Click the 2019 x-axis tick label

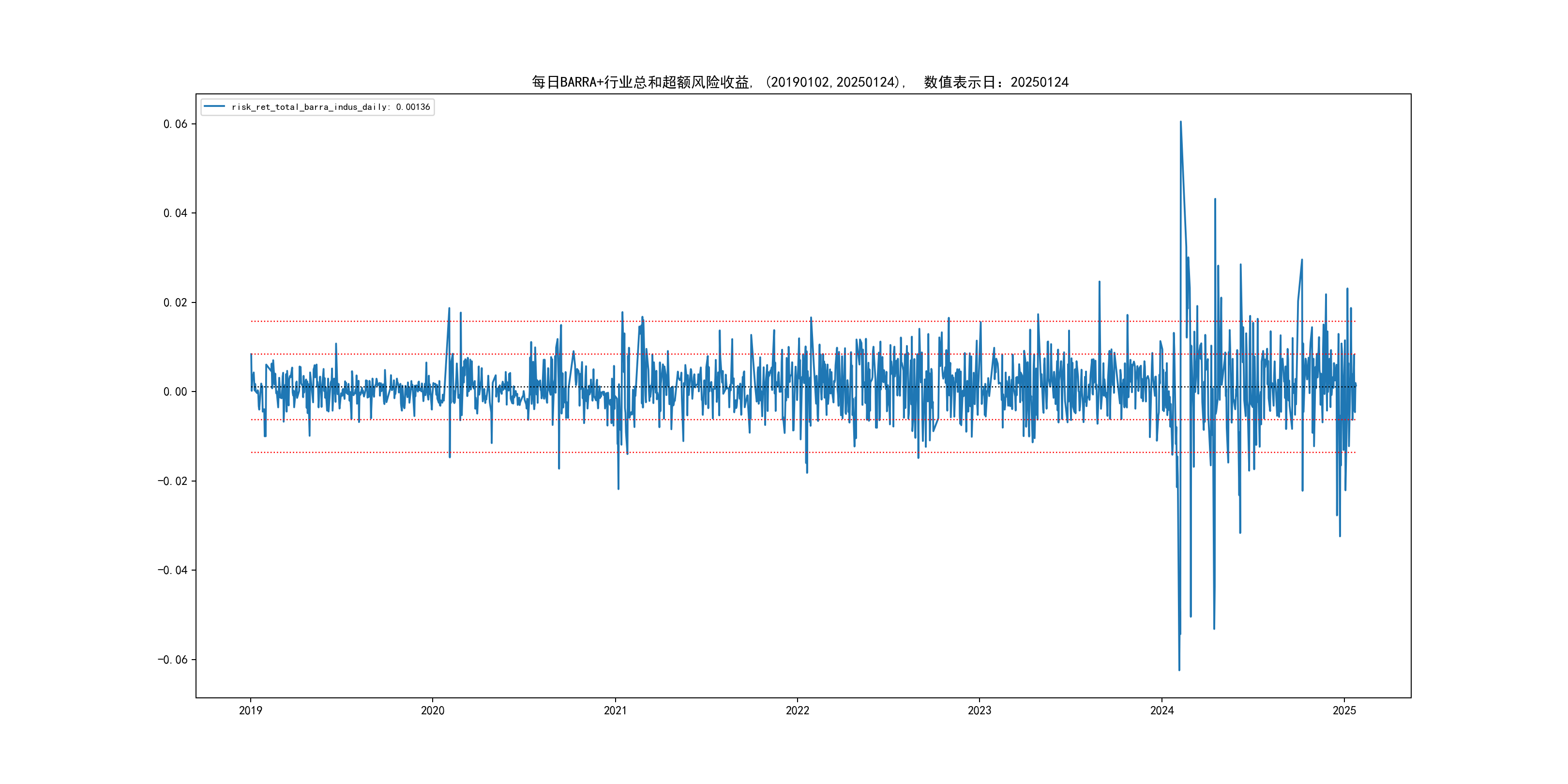tap(250, 710)
